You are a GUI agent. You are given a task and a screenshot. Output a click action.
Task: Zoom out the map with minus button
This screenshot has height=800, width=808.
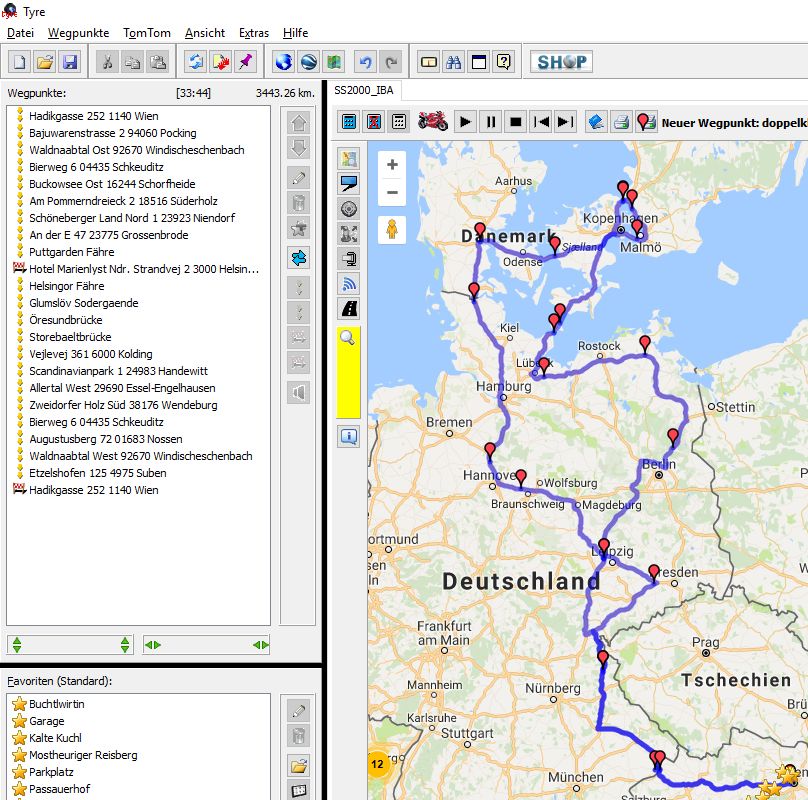click(392, 192)
